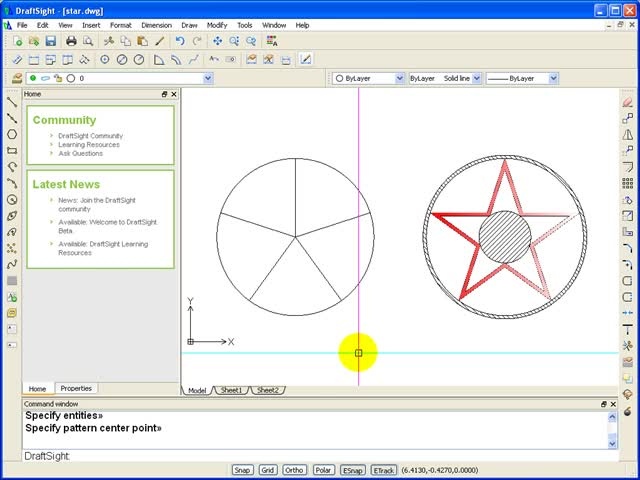This screenshot has width=640, height=480.
Task: Open the Ask Questions link
Action: pos(80,153)
